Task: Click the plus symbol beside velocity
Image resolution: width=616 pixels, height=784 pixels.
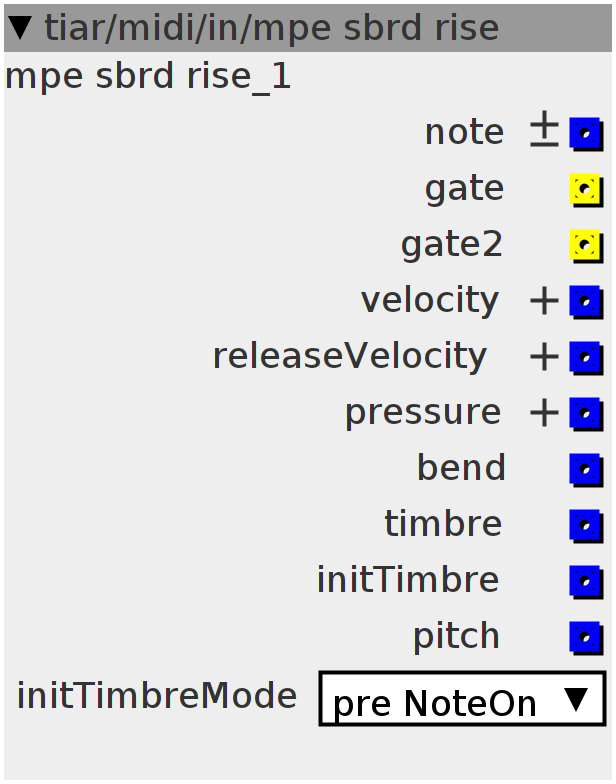Action: (x=544, y=302)
